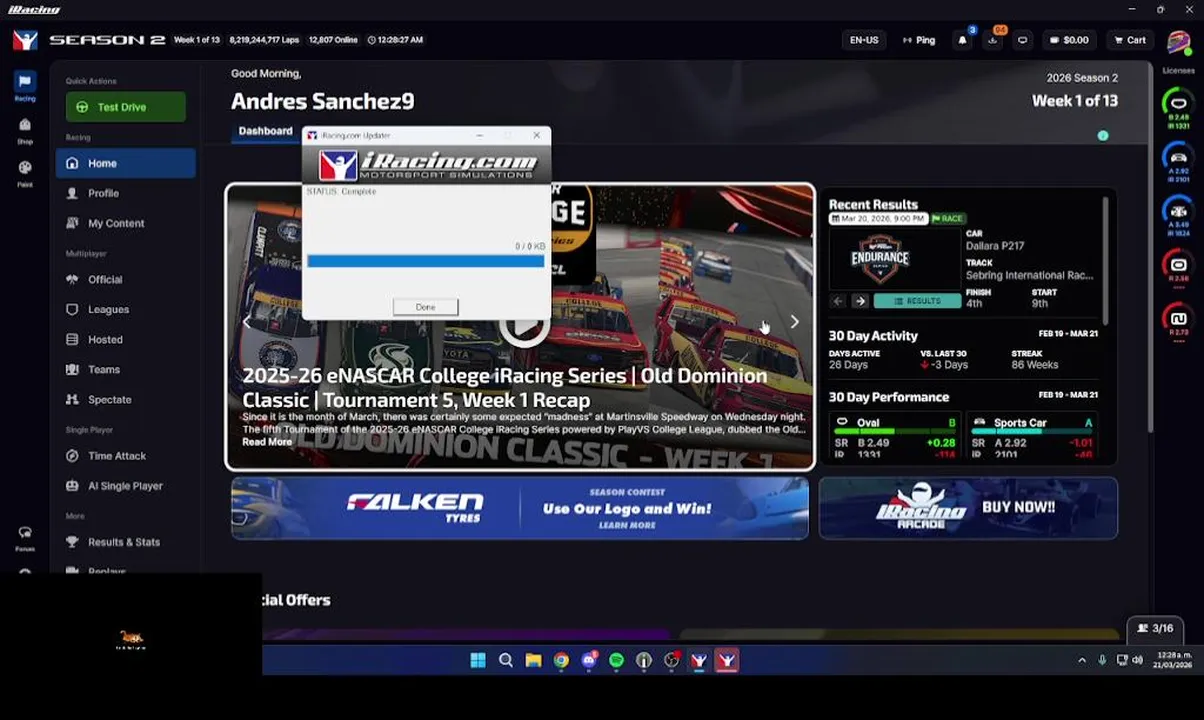The height and width of the screenshot is (720, 1204).
Task: Open the $0.00 credits balance
Action: point(1069,40)
